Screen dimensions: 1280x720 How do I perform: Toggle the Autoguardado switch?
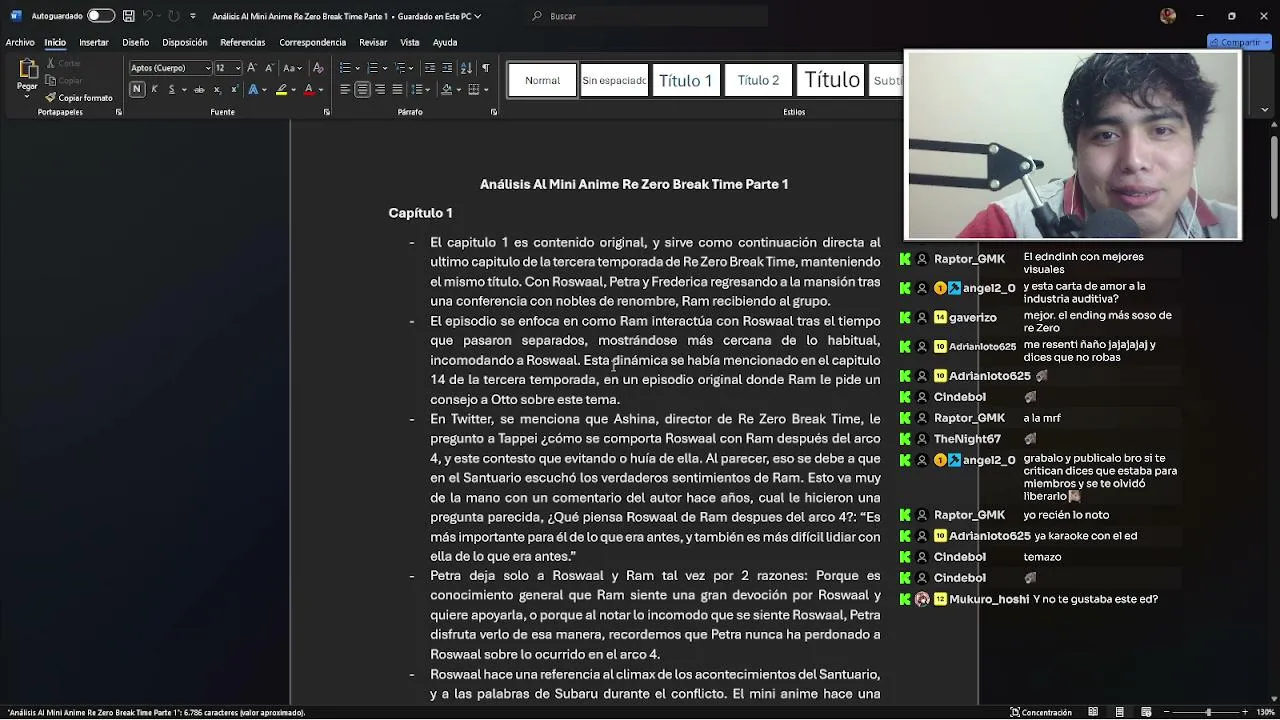pyautogui.click(x=100, y=16)
